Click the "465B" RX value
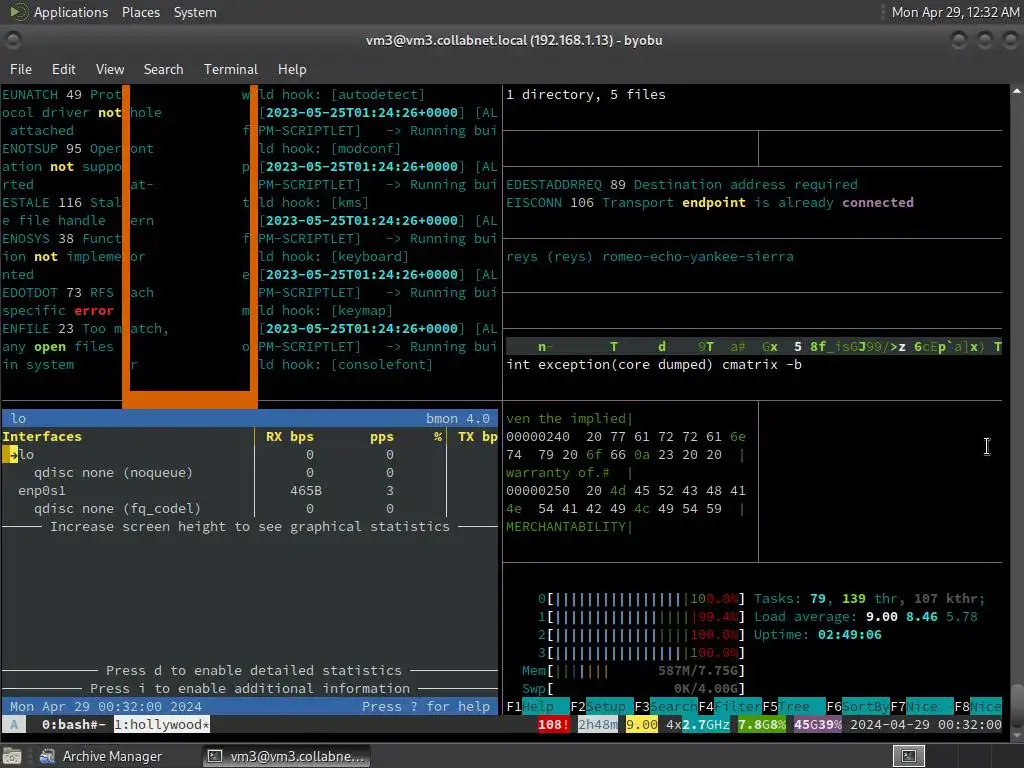The image size is (1024, 768). tap(306, 490)
